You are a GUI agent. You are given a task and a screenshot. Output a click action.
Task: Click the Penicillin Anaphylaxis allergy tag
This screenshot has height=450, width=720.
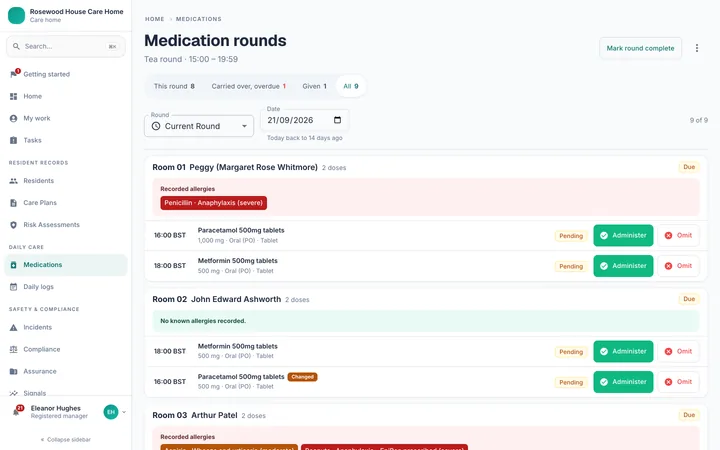click(x=214, y=203)
